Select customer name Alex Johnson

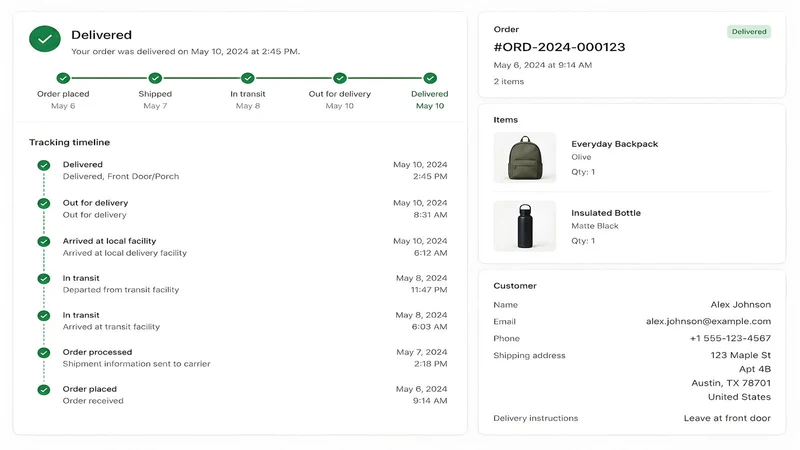point(740,305)
